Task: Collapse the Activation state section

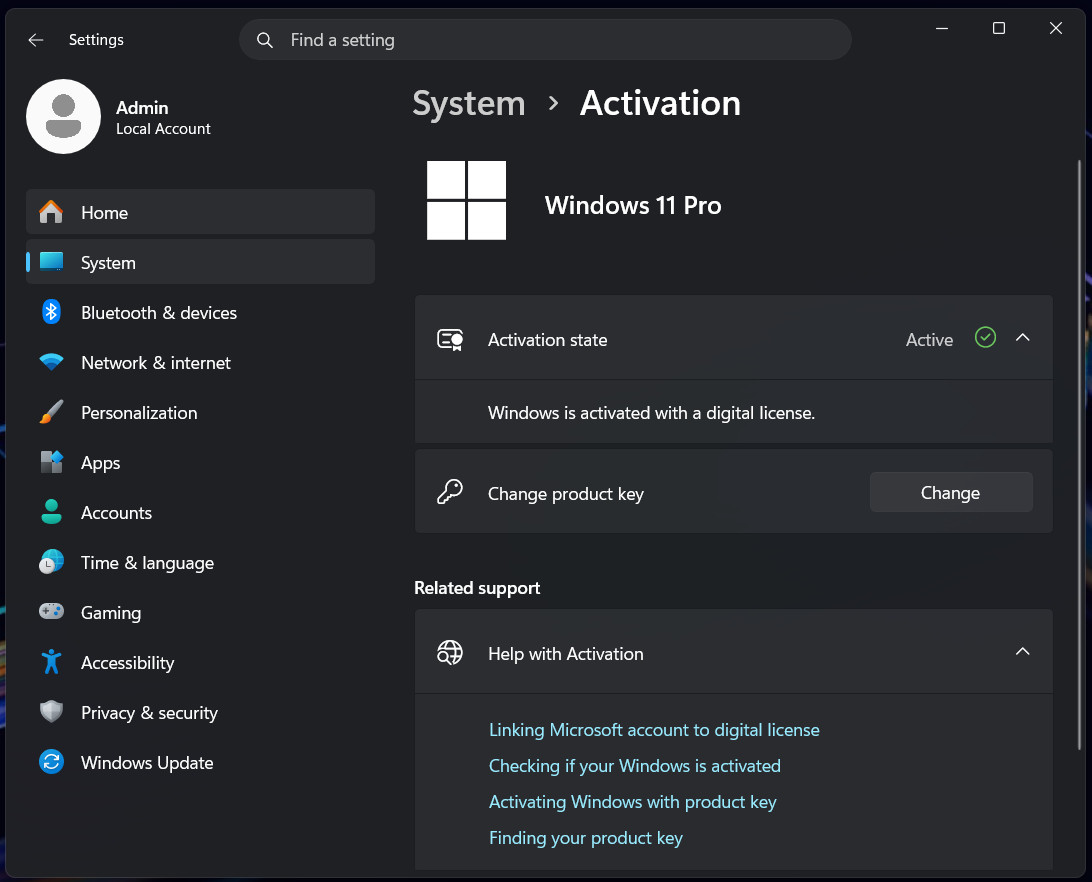Action: coord(1022,338)
